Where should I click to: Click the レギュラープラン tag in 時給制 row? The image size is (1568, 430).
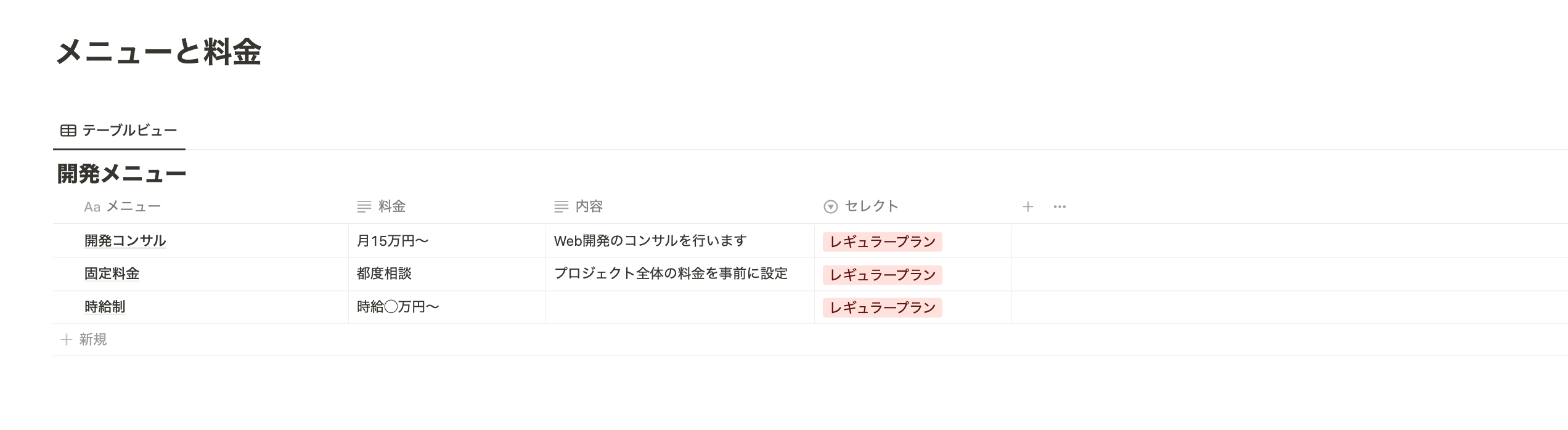click(883, 308)
